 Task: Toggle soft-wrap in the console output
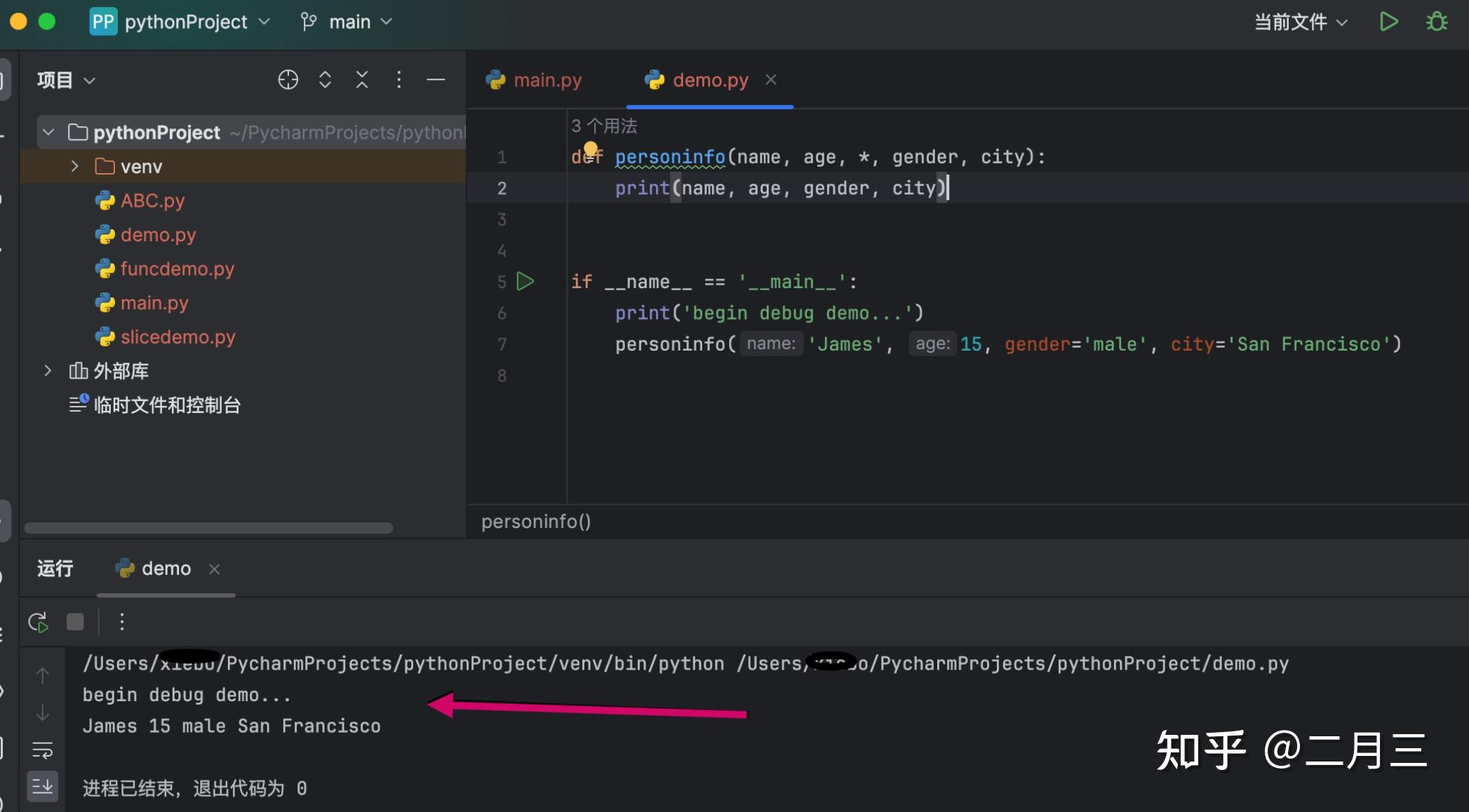[x=42, y=750]
